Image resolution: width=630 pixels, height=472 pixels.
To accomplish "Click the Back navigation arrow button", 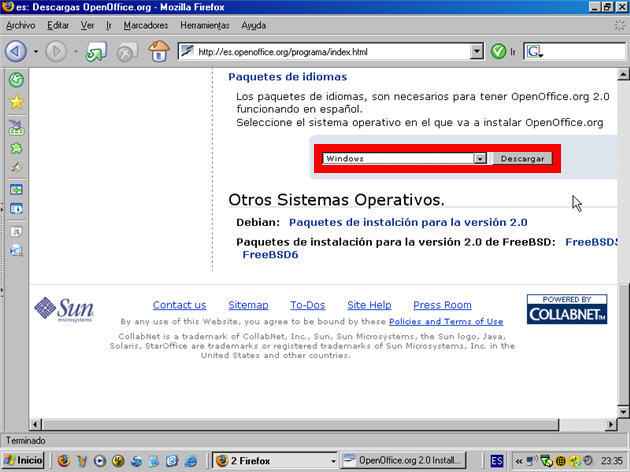I will (15, 50).
